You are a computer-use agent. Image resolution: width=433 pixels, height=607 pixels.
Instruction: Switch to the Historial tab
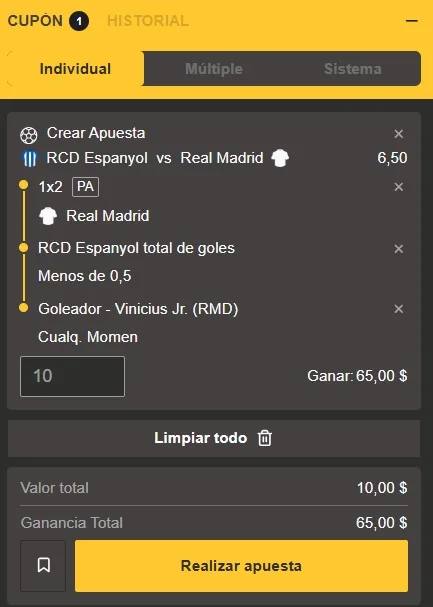(148, 21)
